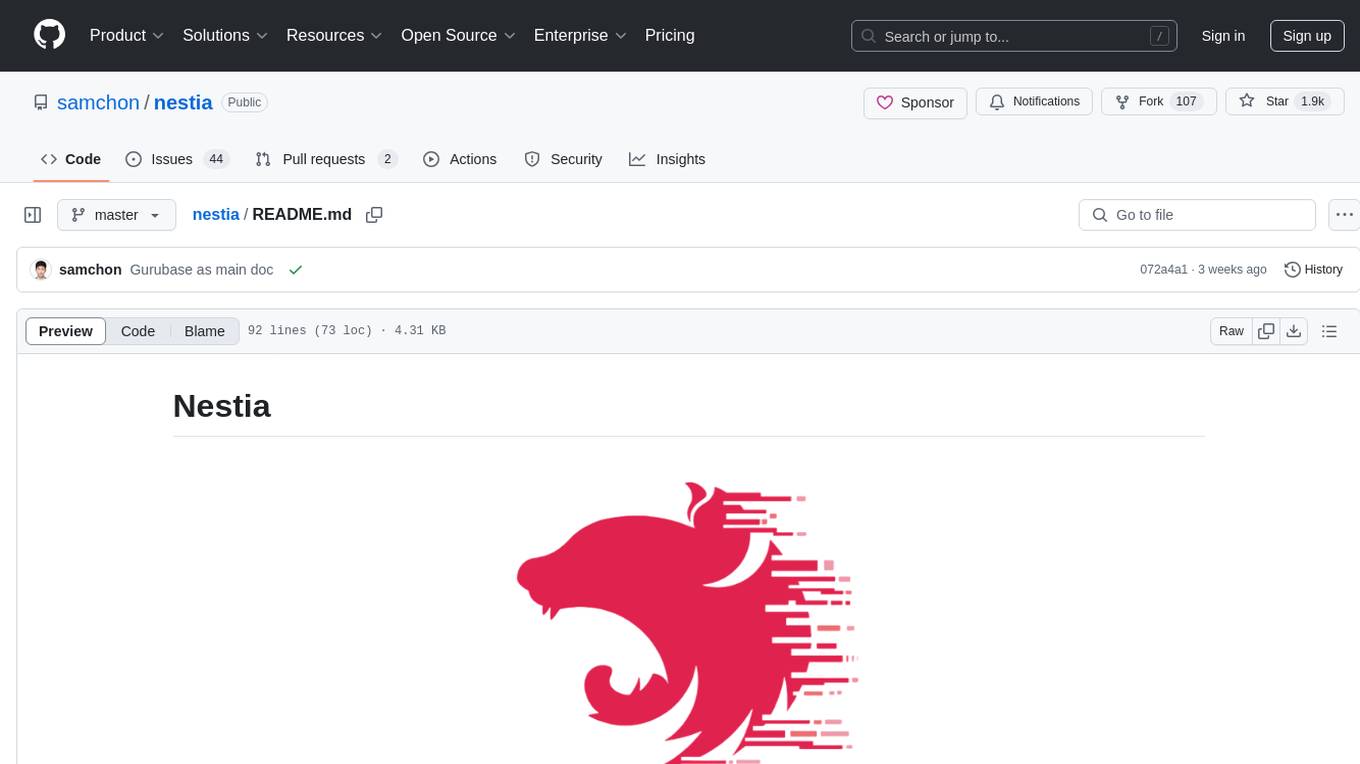Click the Sign in link
Screen dimensions: 1360x764
click(x=1223, y=36)
